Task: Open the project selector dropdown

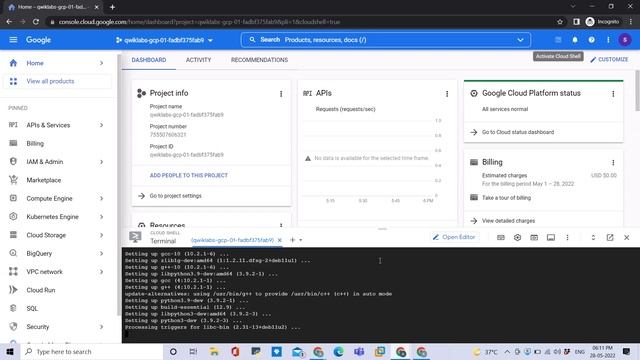Action: 164,40
